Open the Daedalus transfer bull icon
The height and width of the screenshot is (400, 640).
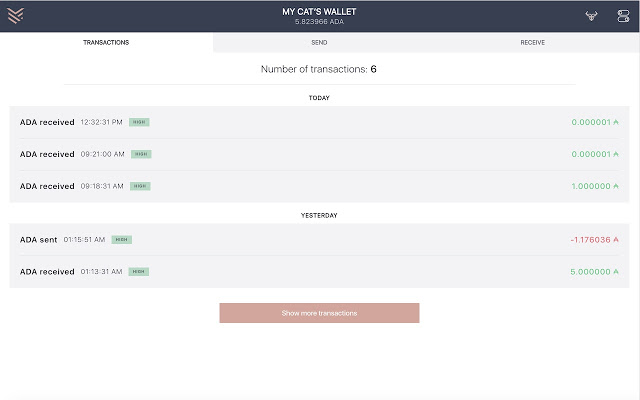click(x=592, y=16)
